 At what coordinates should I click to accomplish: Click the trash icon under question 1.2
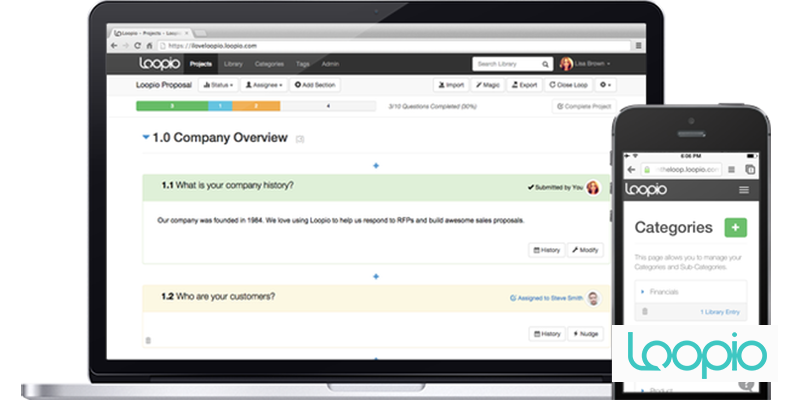tap(149, 340)
